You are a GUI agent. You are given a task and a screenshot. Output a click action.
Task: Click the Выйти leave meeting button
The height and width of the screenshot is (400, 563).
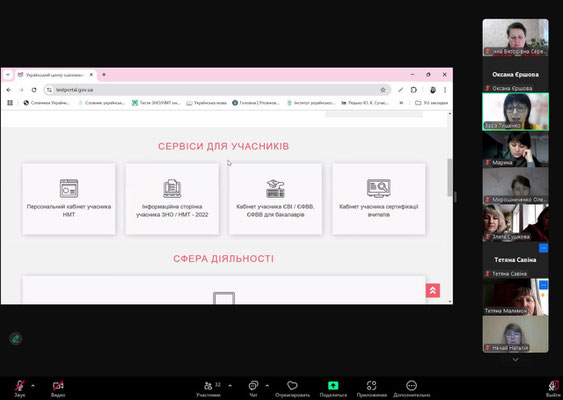[x=554, y=389]
